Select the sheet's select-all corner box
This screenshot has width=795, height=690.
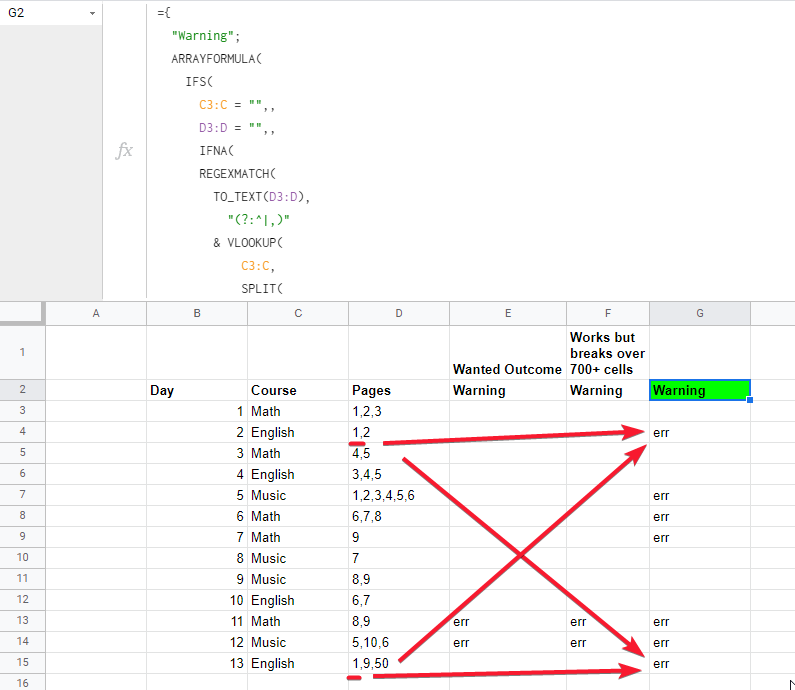point(22,313)
